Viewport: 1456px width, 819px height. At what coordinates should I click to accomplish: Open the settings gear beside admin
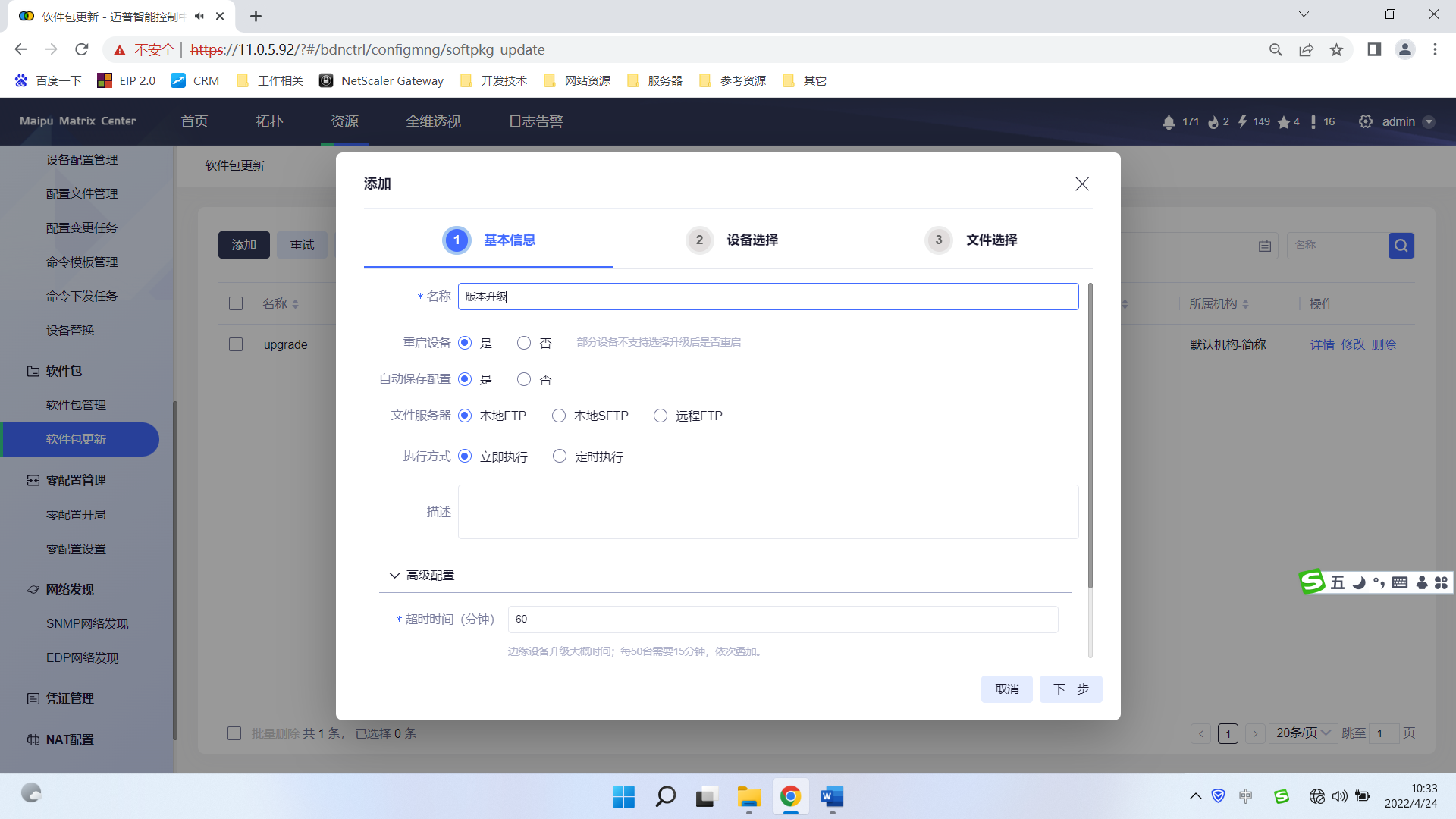click(1366, 121)
